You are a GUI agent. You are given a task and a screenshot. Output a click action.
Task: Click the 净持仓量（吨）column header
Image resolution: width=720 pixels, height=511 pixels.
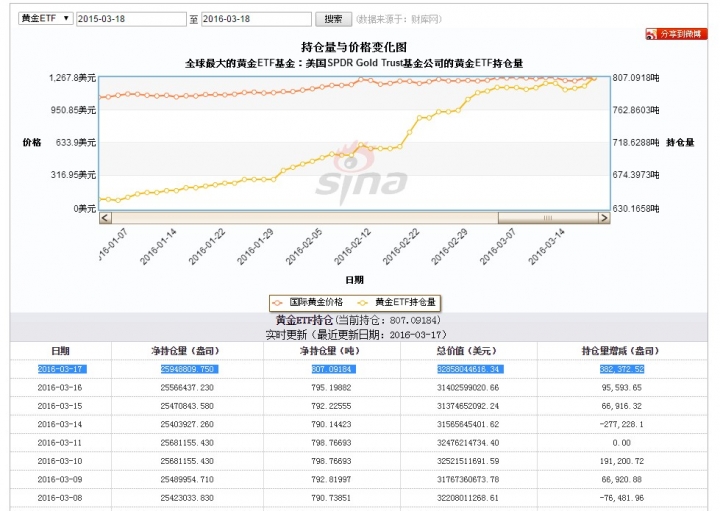click(x=331, y=351)
